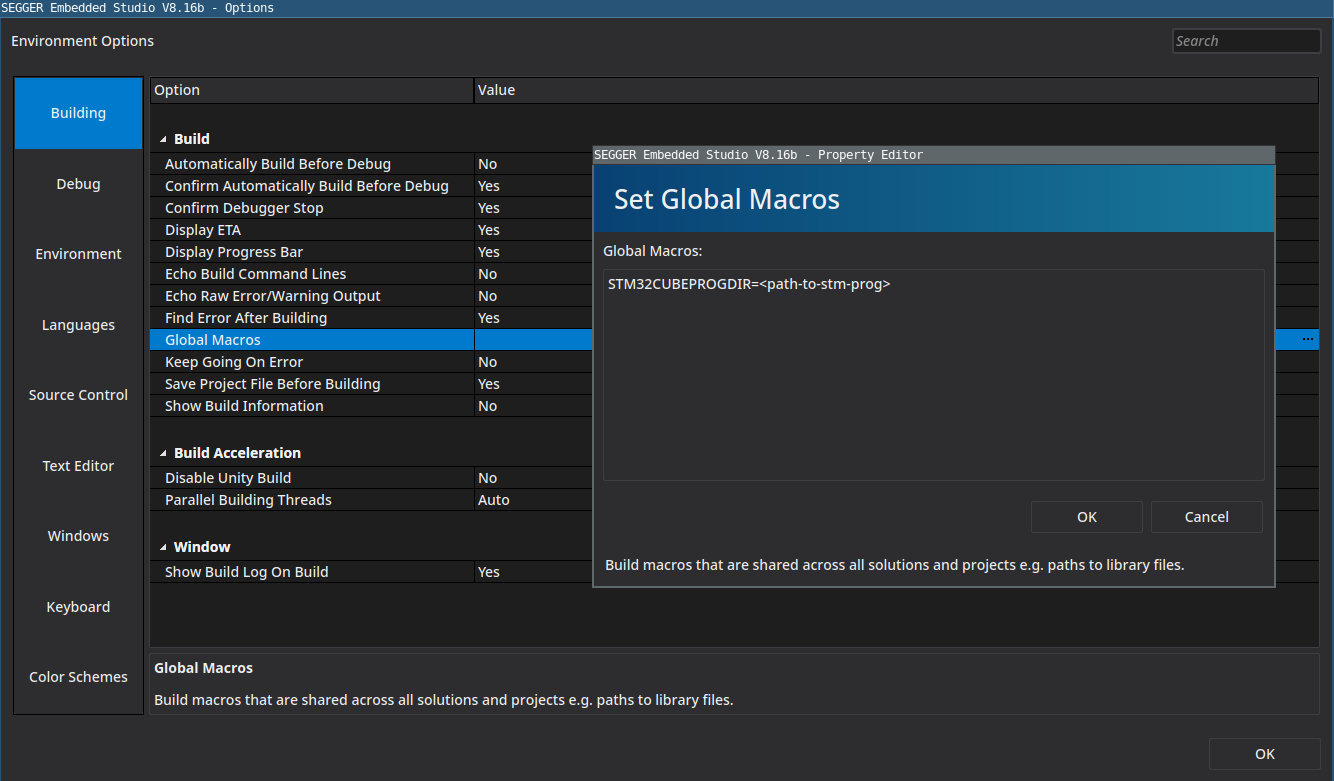Click the ellipsis button in Global Macros row
The width and height of the screenshot is (1334, 781).
[1307, 340]
